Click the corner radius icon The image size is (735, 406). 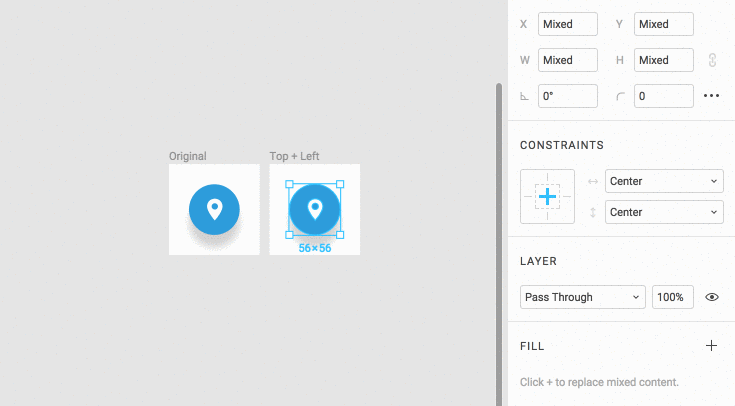click(620, 97)
